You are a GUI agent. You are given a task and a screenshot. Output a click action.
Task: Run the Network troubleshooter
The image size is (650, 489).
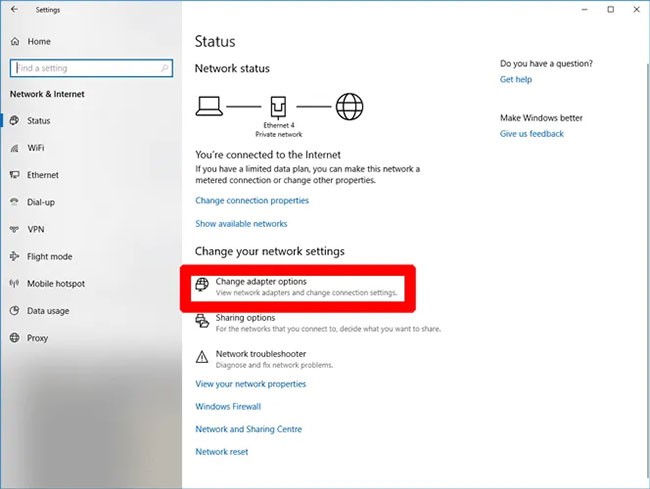[260, 354]
